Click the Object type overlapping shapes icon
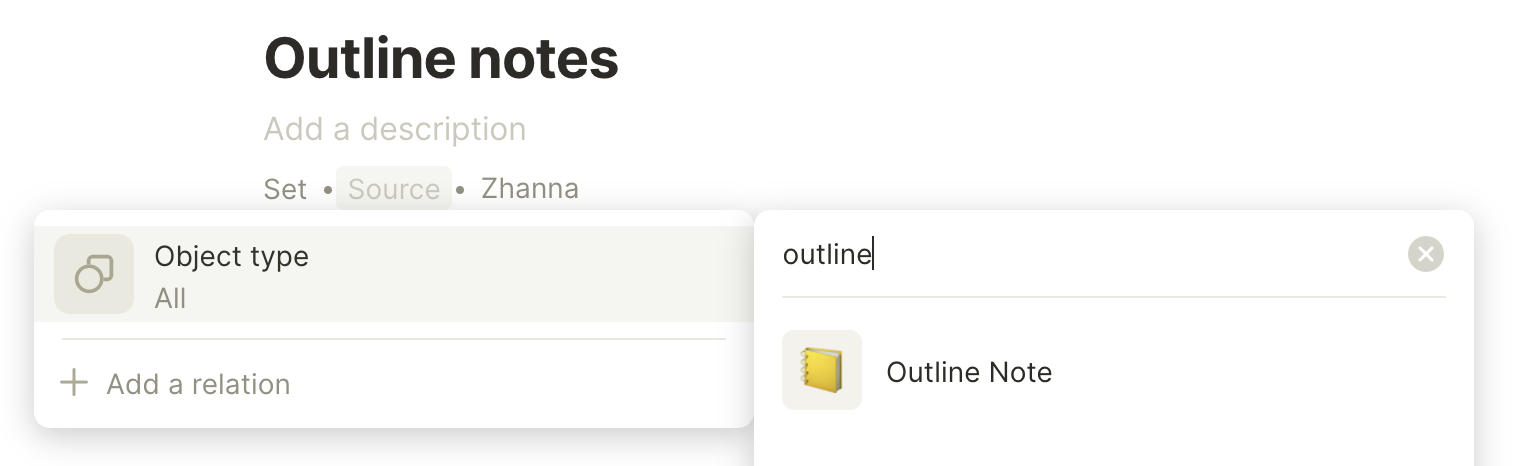 pyautogui.click(x=94, y=274)
